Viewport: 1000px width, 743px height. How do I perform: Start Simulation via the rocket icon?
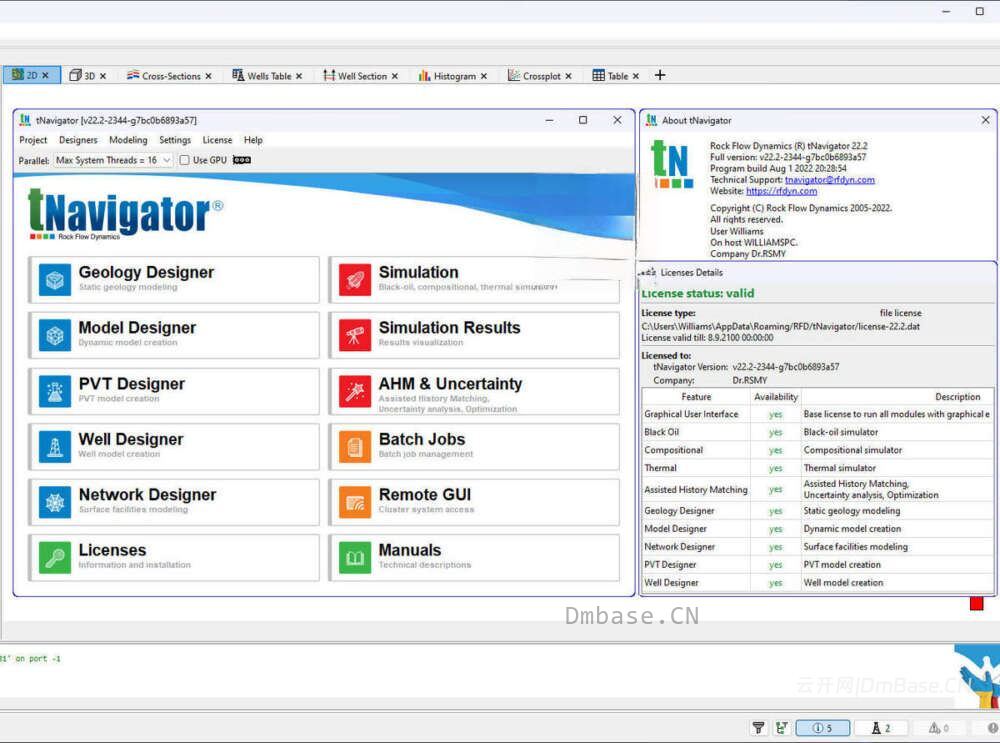pyautogui.click(x=355, y=281)
